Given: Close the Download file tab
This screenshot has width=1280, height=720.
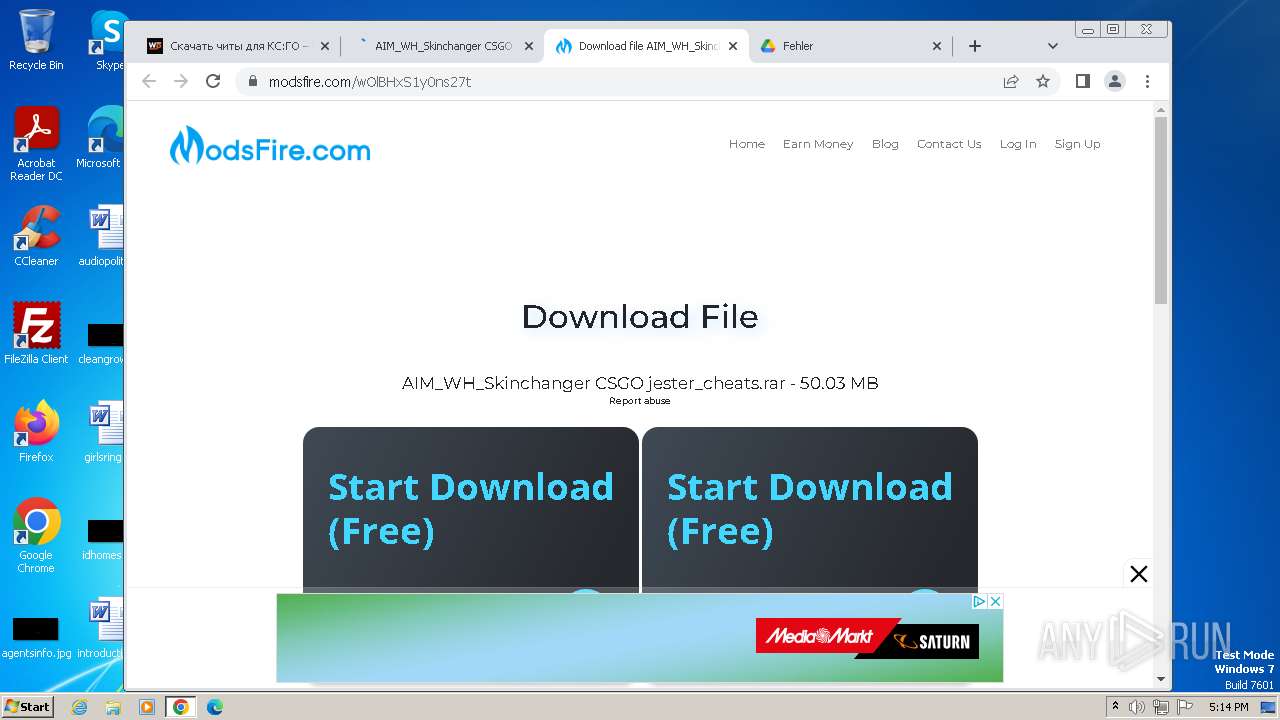Looking at the screenshot, I should coord(733,46).
